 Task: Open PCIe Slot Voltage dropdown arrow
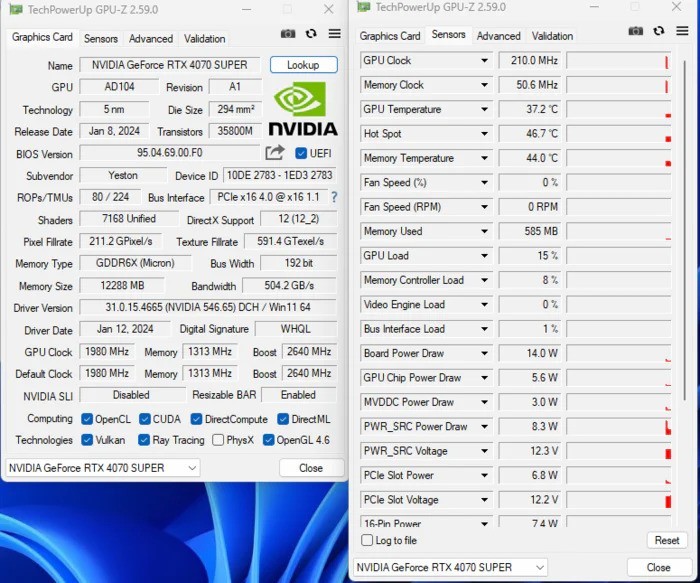pos(484,500)
